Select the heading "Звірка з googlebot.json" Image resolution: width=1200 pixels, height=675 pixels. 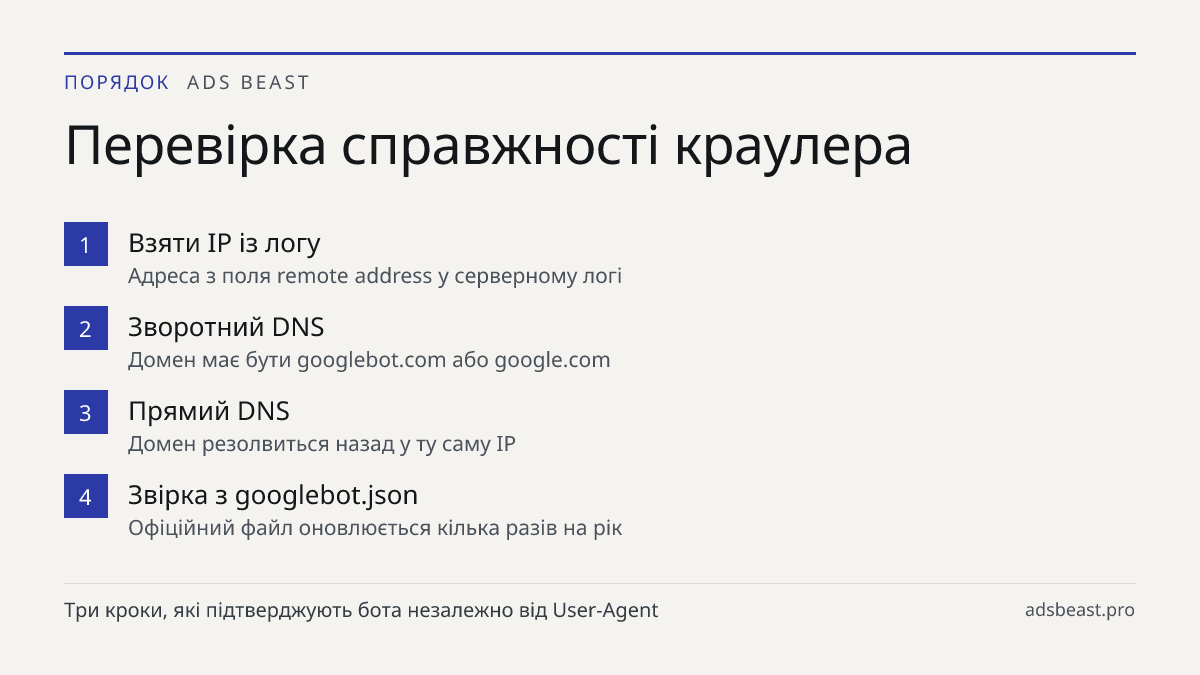pyautogui.click(x=273, y=495)
